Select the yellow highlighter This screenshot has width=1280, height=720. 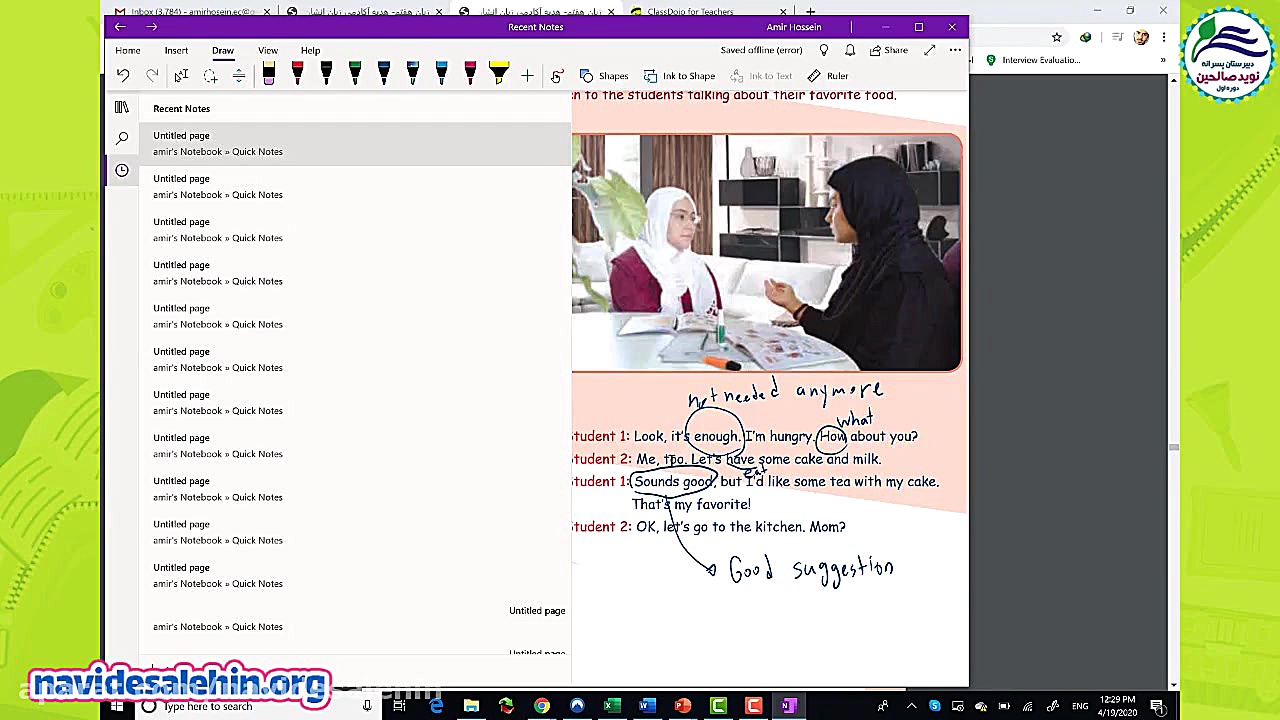[x=499, y=74]
